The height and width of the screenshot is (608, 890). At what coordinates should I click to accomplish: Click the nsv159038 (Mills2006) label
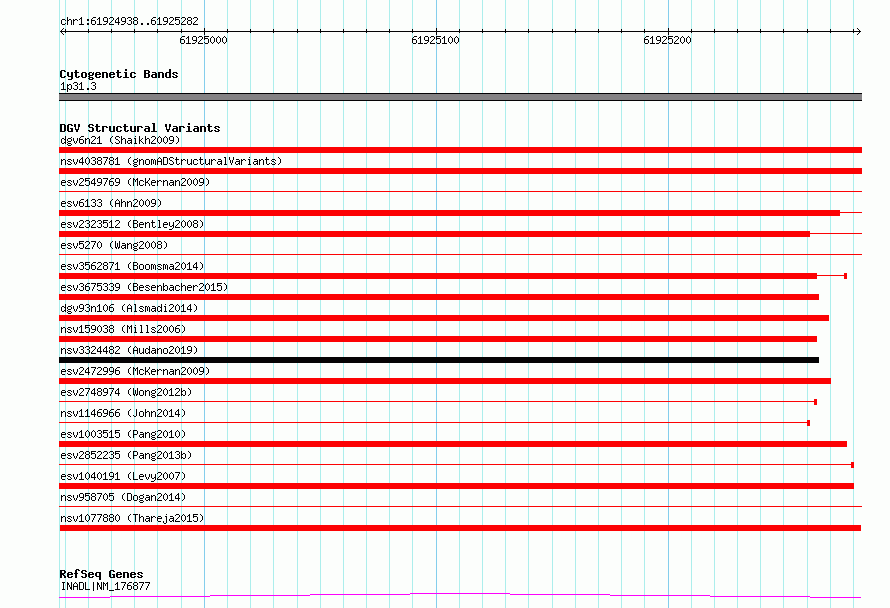click(123, 329)
